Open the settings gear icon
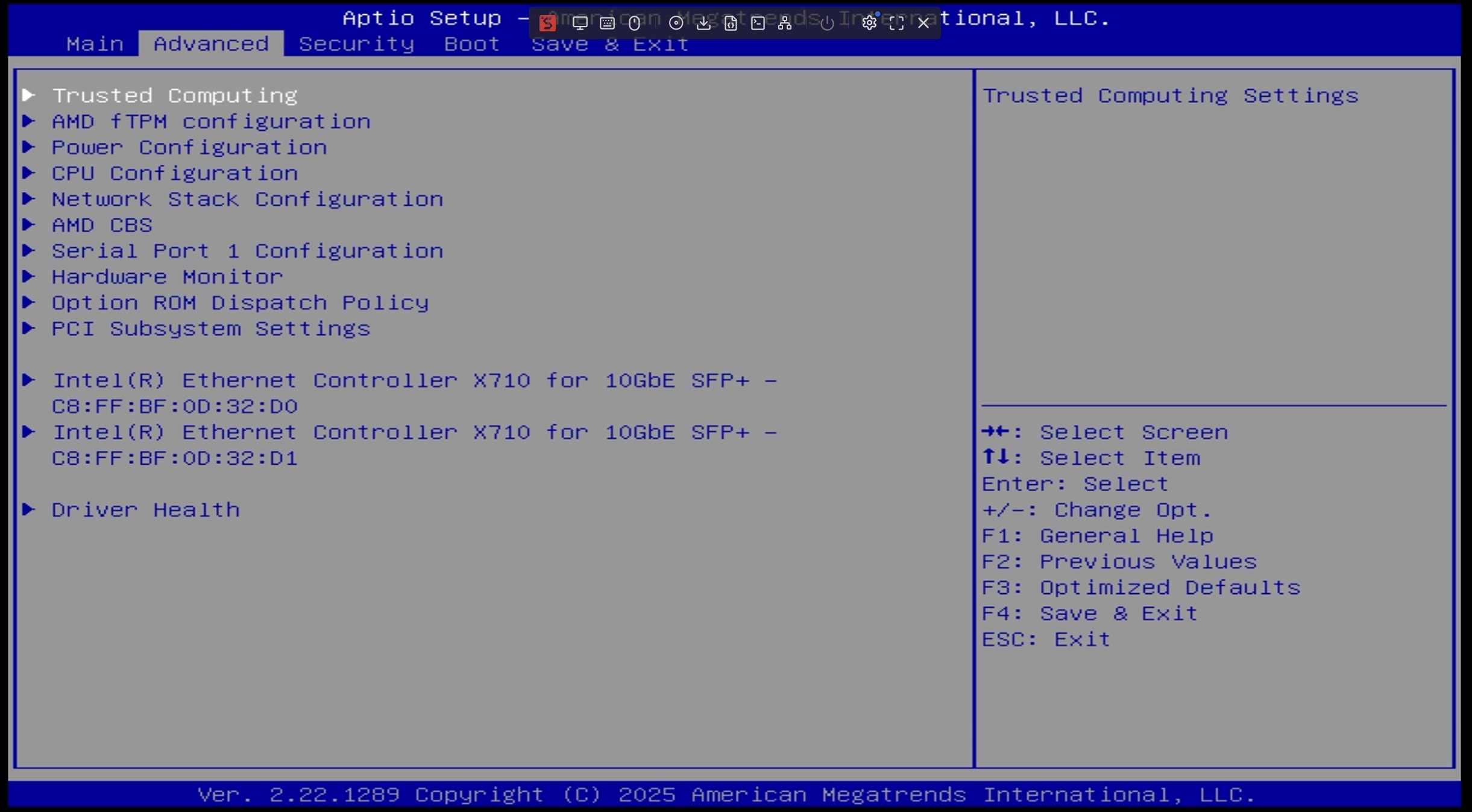 pyautogui.click(x=869, y=23)
